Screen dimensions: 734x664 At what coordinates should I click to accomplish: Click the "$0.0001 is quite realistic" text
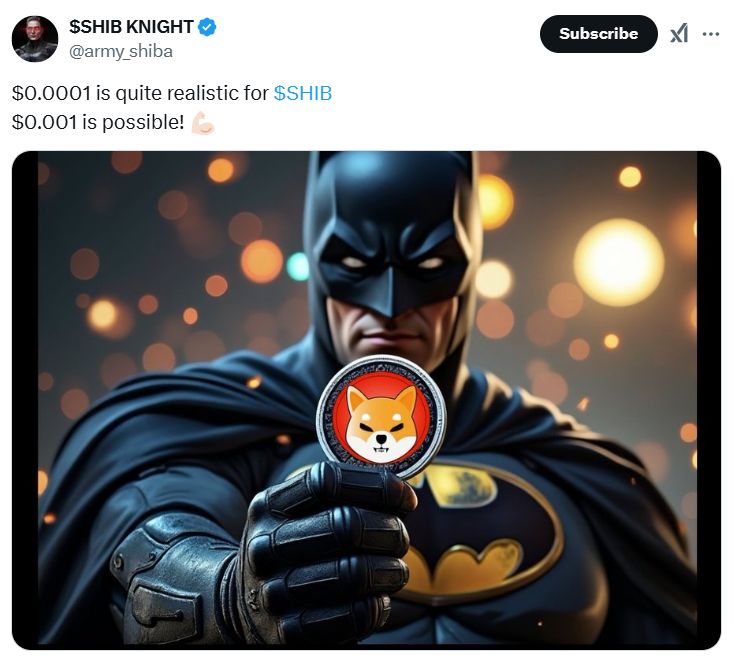[140, 94]
